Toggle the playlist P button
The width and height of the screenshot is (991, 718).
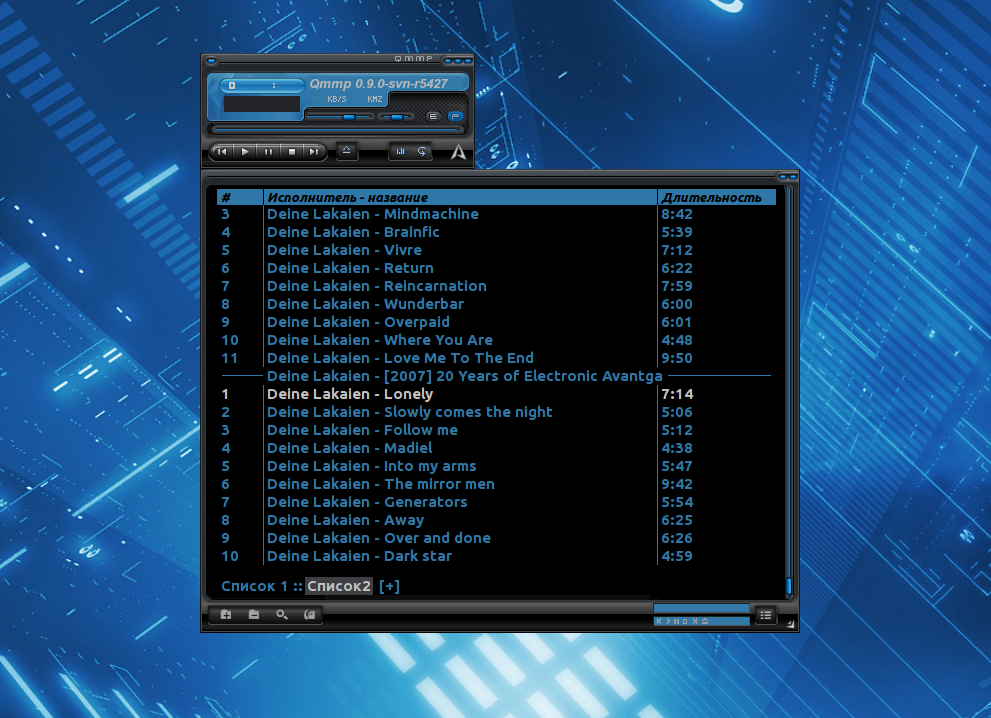pyautogui.click(x=455, y=117)
